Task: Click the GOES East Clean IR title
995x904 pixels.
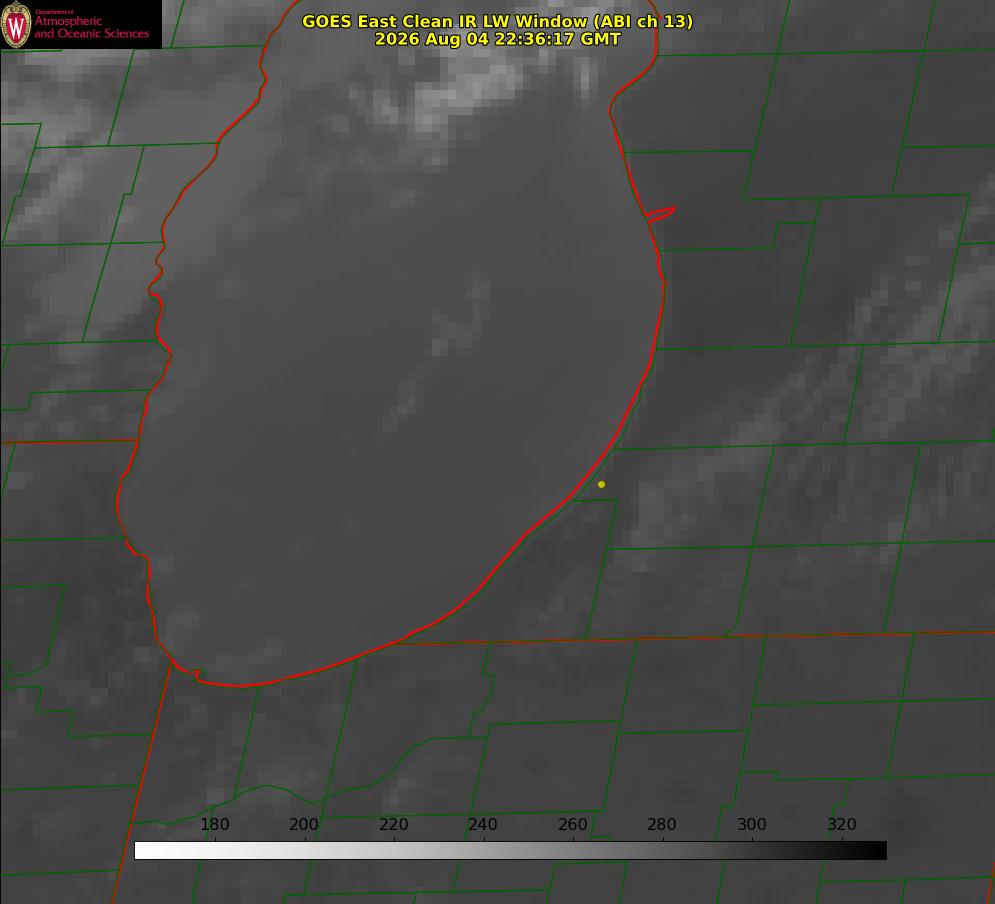Action: pyautogui.click(x=497, y=21)
